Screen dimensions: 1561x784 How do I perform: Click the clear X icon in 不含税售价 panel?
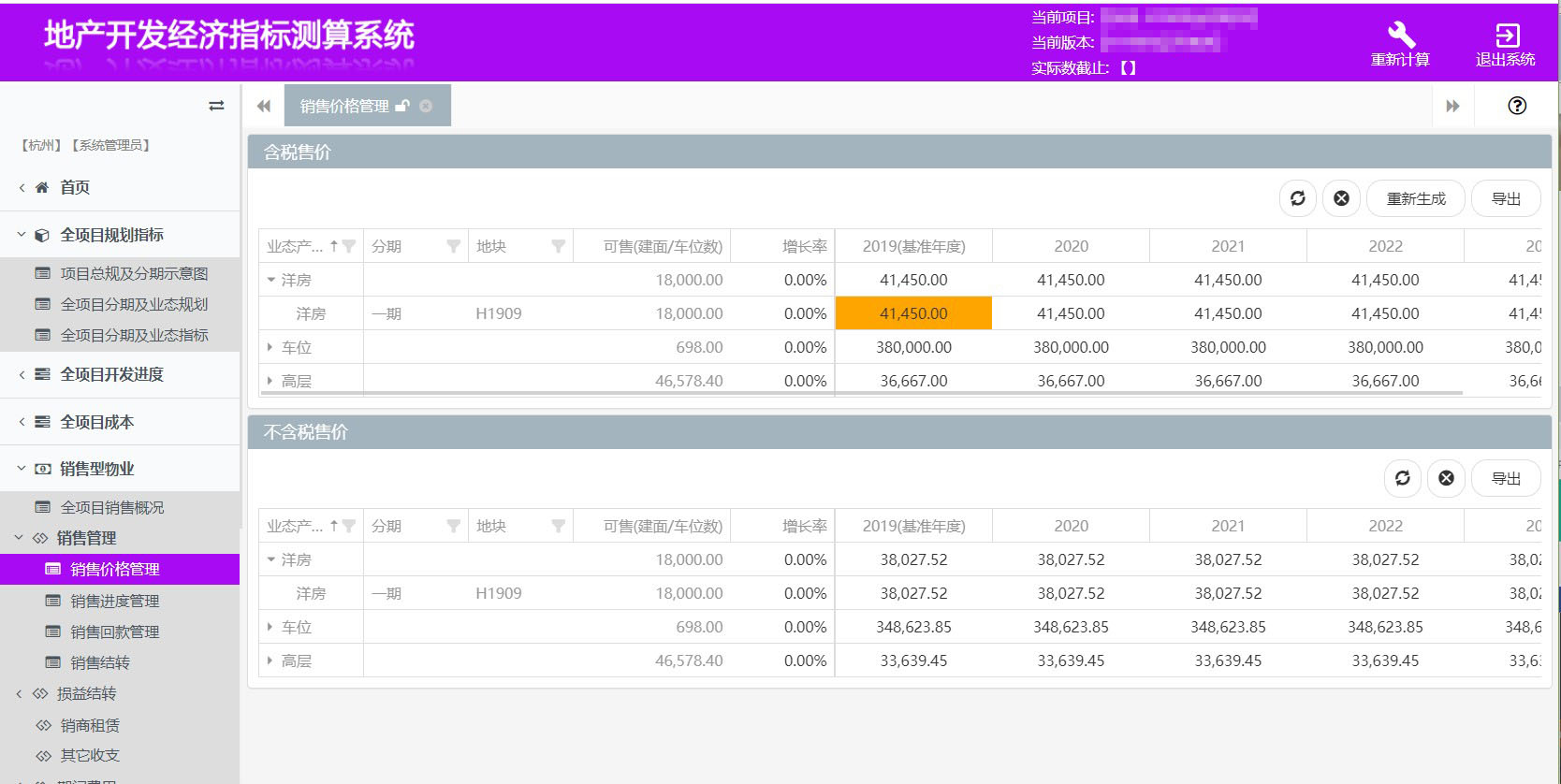[1446, 478]
